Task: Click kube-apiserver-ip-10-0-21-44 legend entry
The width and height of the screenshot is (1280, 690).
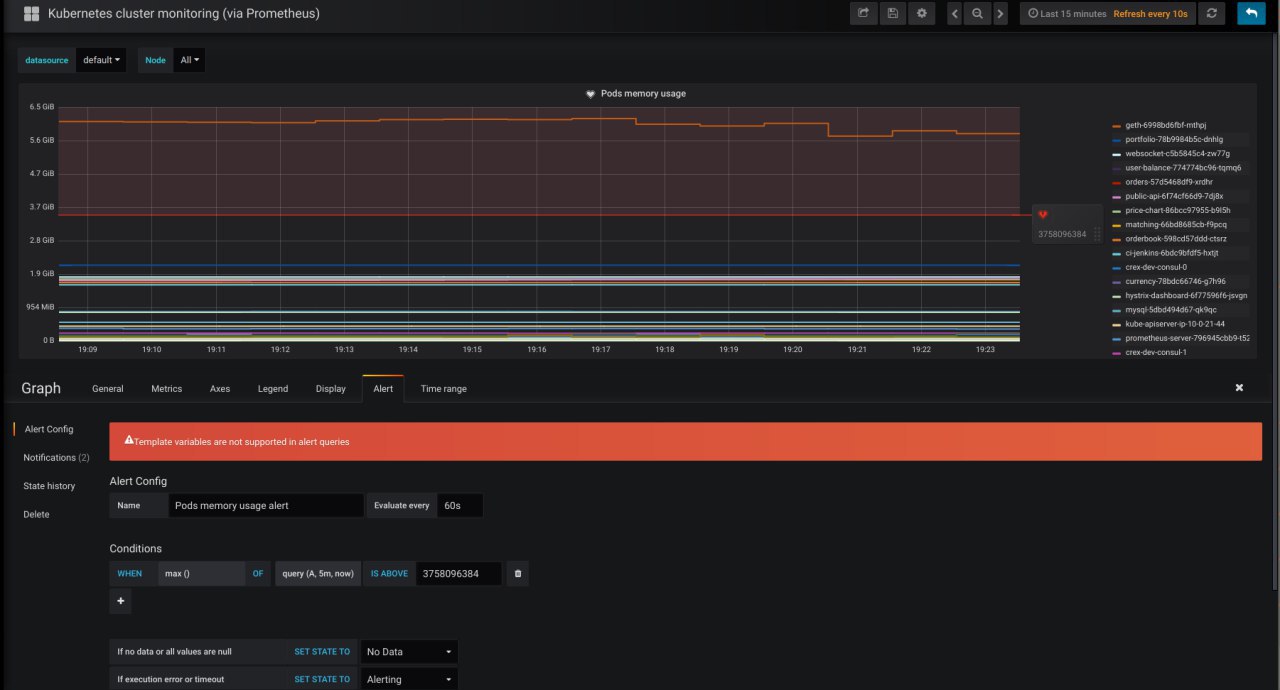Action: coord(1175,324)
